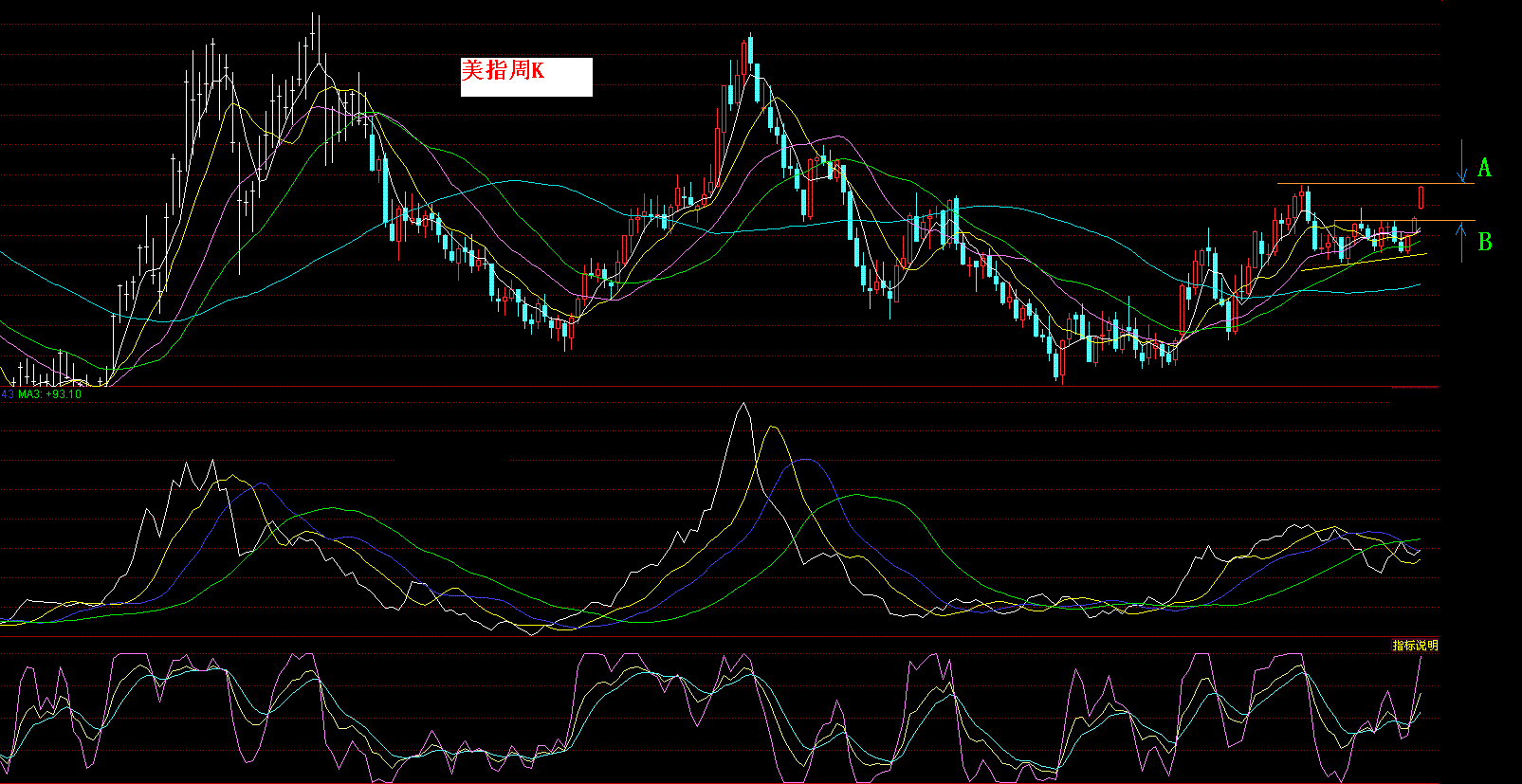Select the MA3: +93.10 readout
1522x784 pixels.
(x=50, y=393)
